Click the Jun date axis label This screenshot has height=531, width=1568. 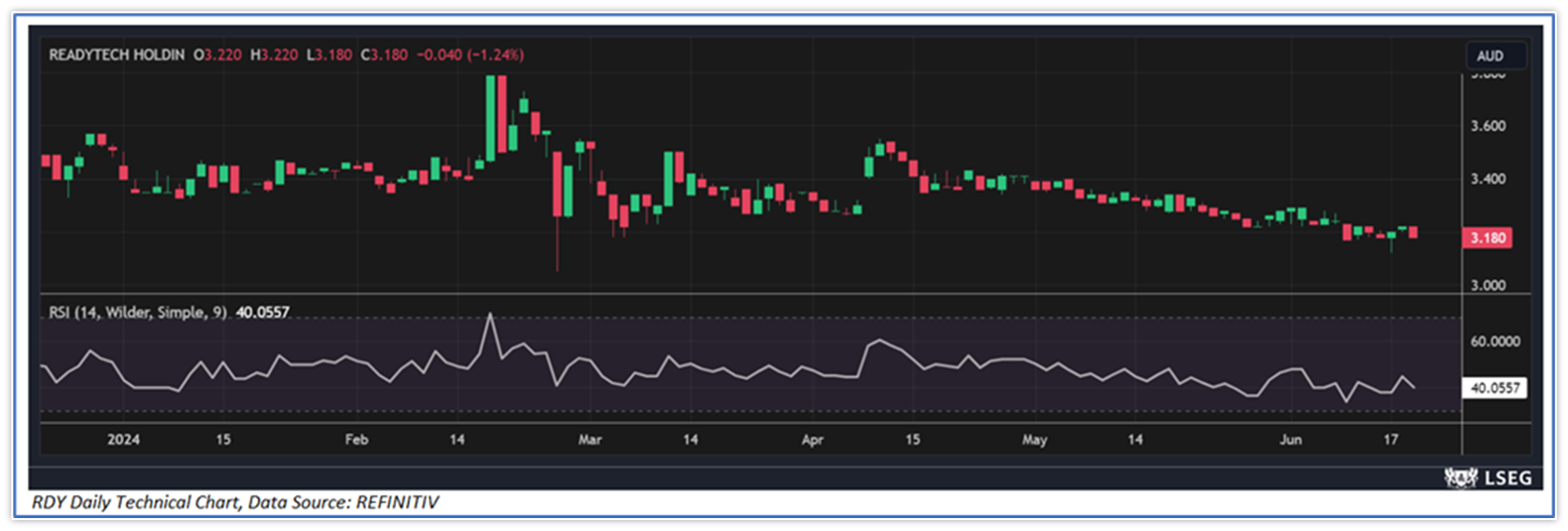[1290, 439]
